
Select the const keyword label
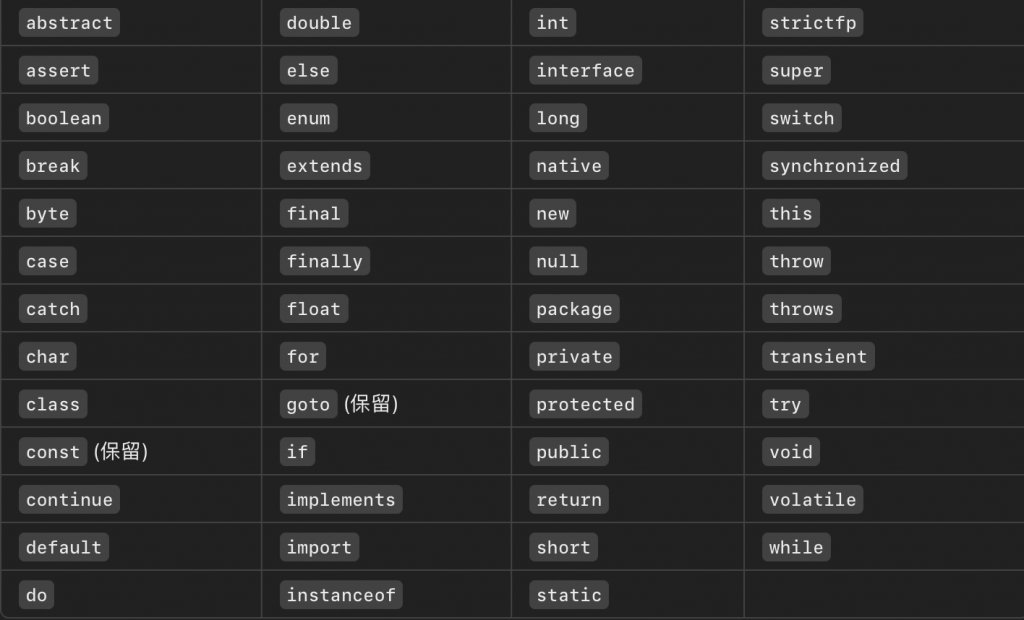pos(53,452)
